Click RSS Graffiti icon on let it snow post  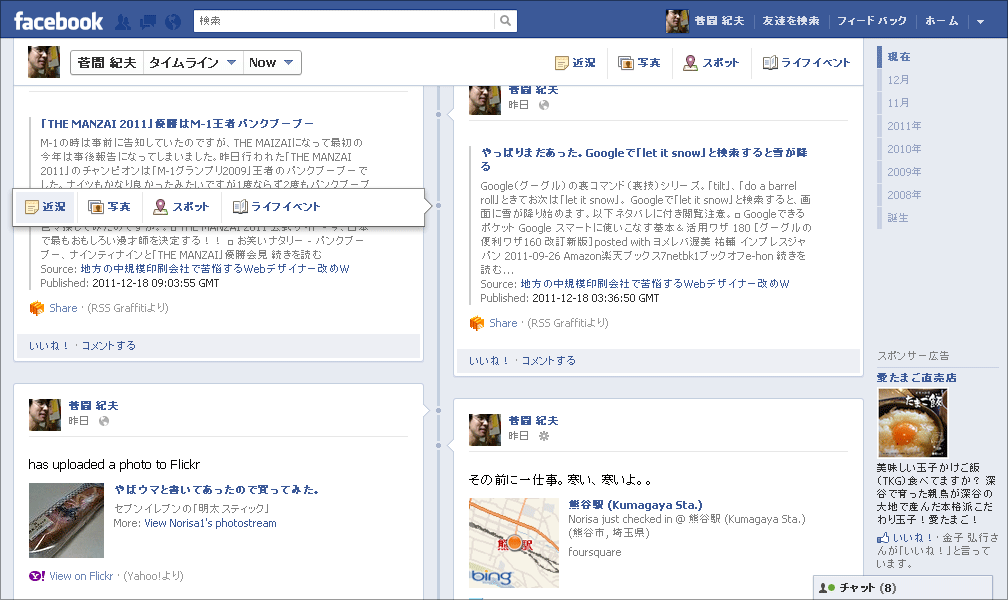click(476, 323)
